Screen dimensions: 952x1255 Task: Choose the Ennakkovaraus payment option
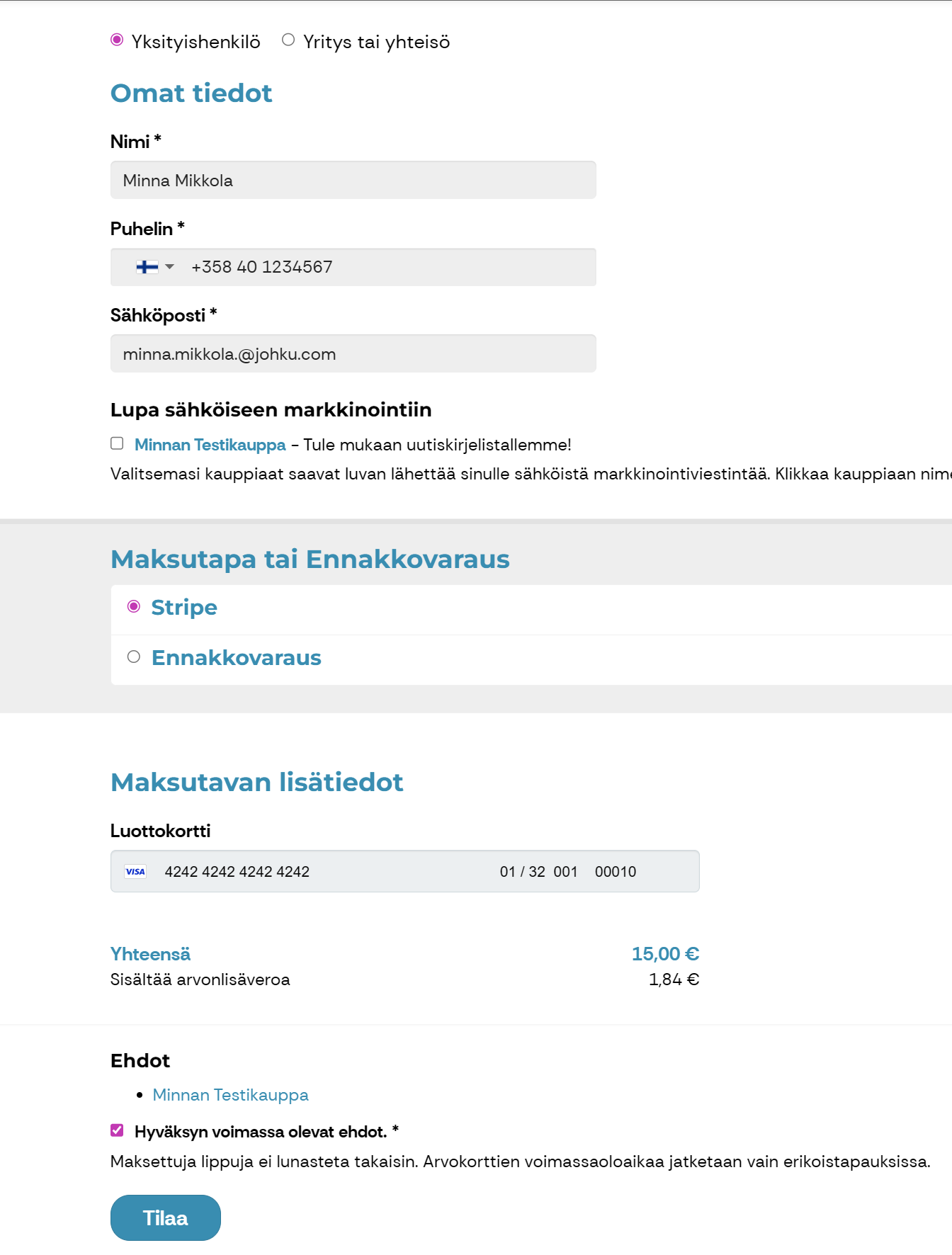(134, 657)
